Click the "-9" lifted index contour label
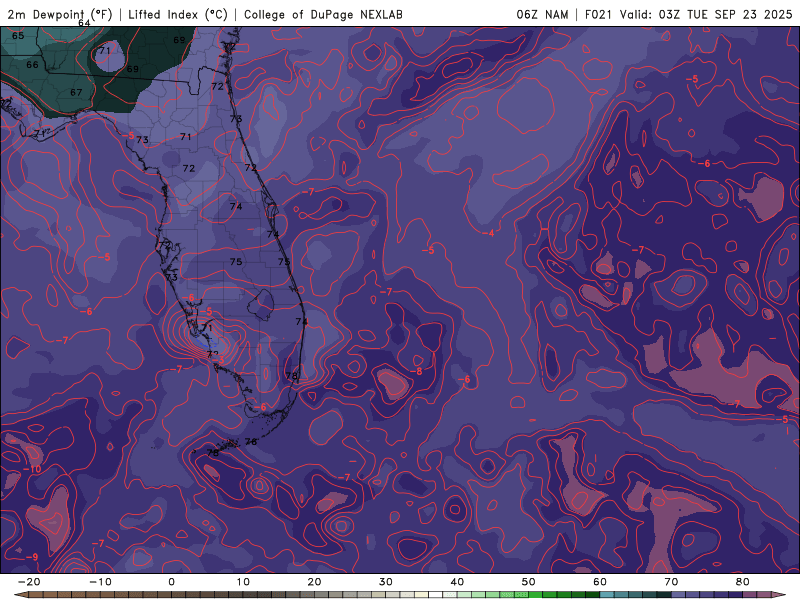This screenshot has height=600, width=800. point(32,557)
